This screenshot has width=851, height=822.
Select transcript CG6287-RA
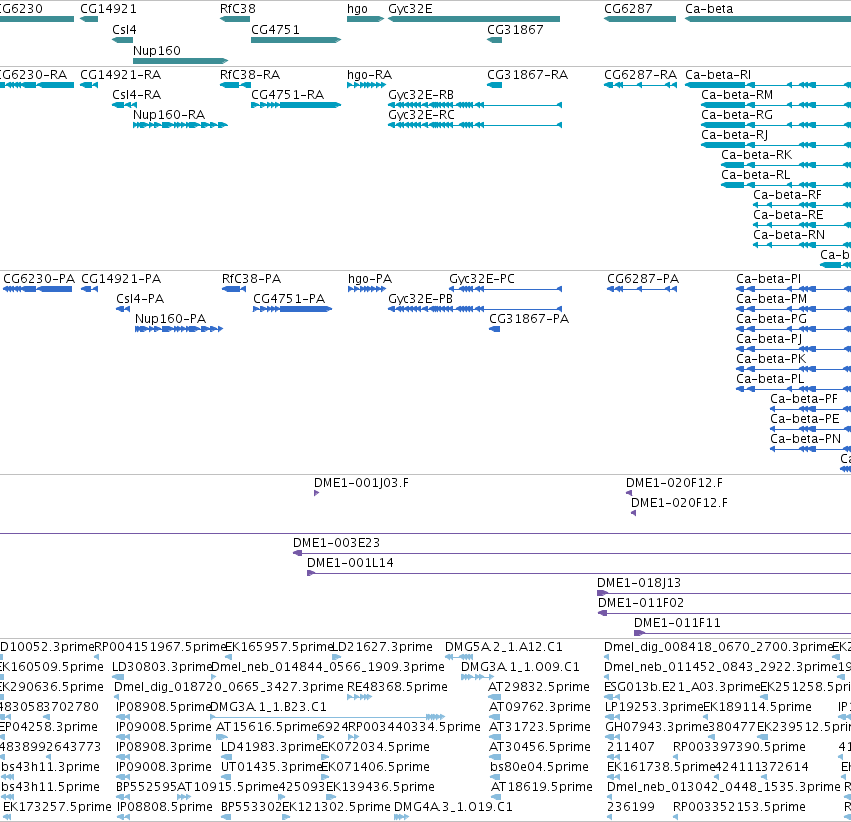click(640, 85)
